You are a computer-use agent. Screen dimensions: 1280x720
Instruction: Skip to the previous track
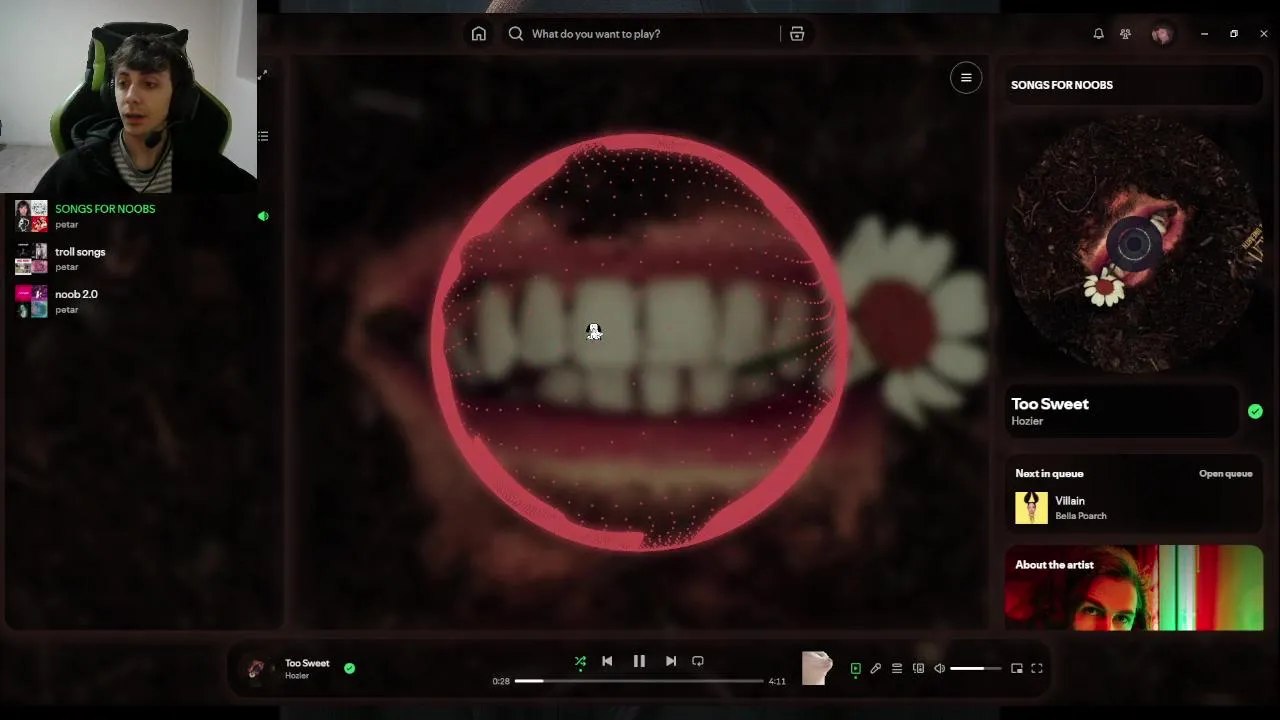607,661
